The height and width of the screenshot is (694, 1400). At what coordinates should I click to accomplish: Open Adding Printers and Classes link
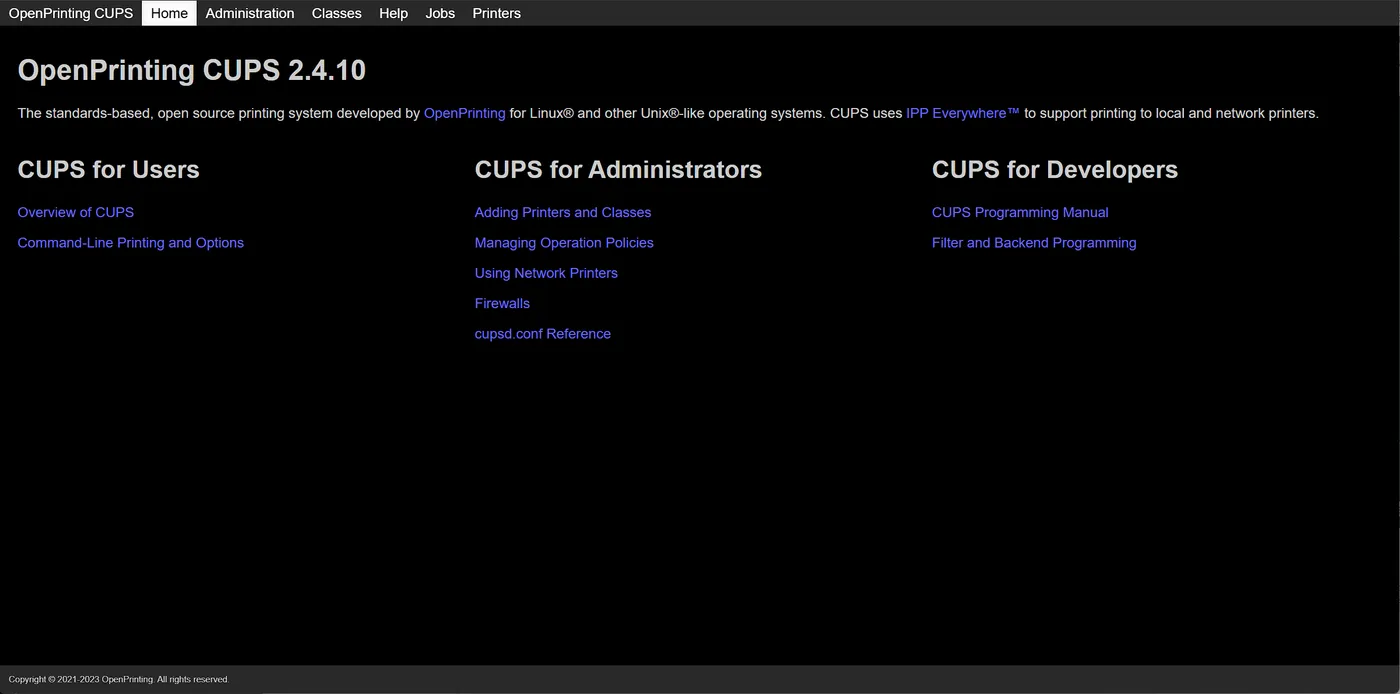coord(563,212)
